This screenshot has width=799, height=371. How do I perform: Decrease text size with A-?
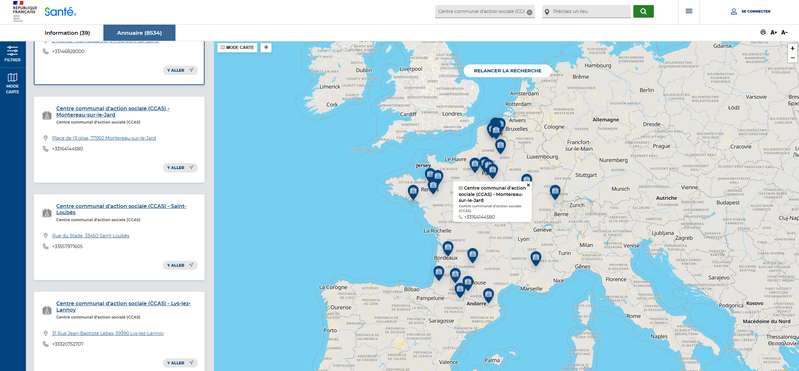tap(785, 33)
